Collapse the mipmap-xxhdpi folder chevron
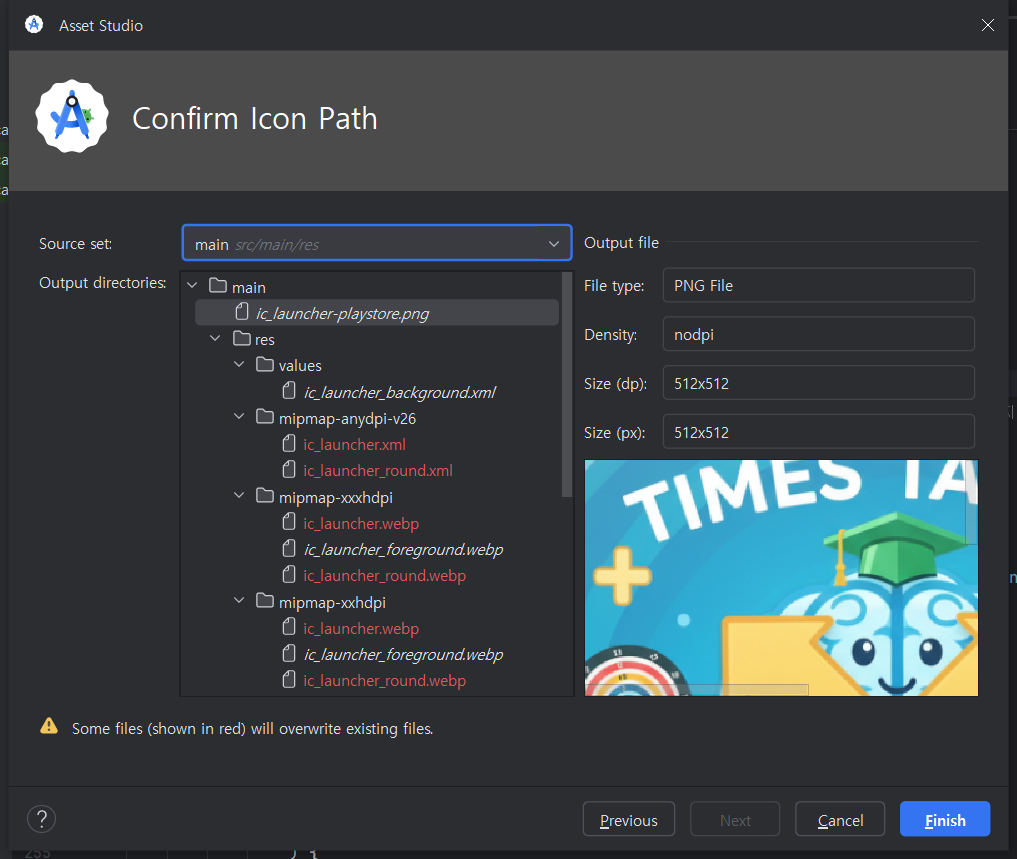1017x859 pixels. click(x=239, y=602)
